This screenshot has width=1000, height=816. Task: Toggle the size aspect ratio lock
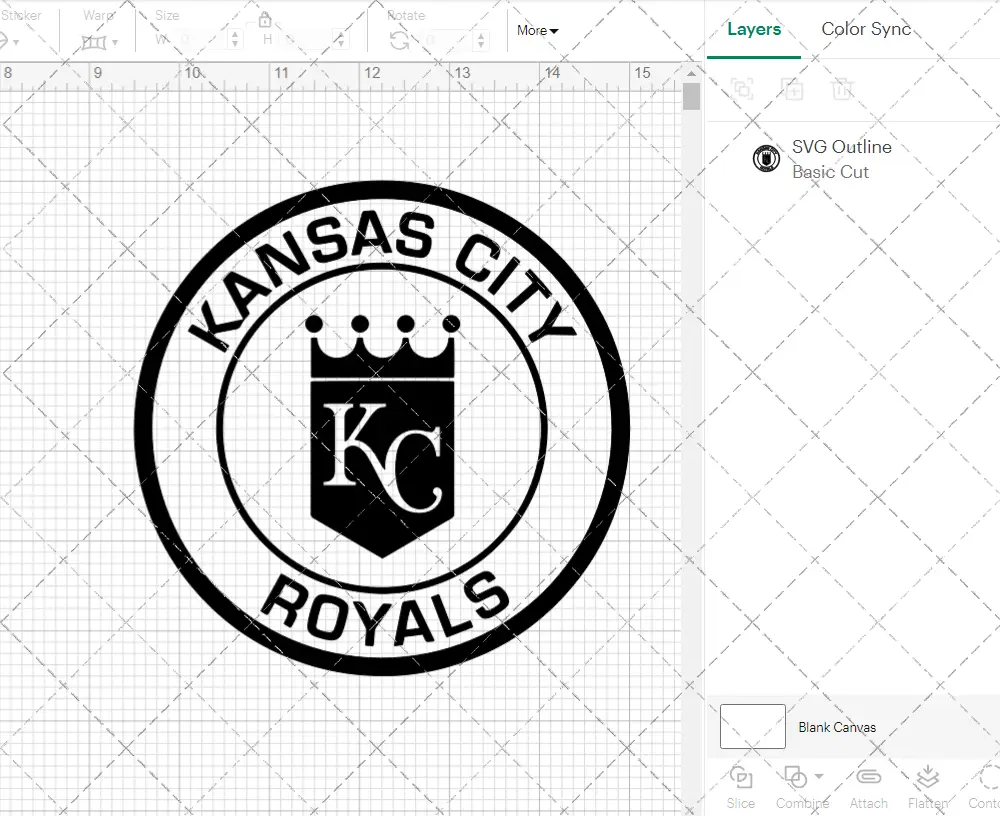coord(265,20)
